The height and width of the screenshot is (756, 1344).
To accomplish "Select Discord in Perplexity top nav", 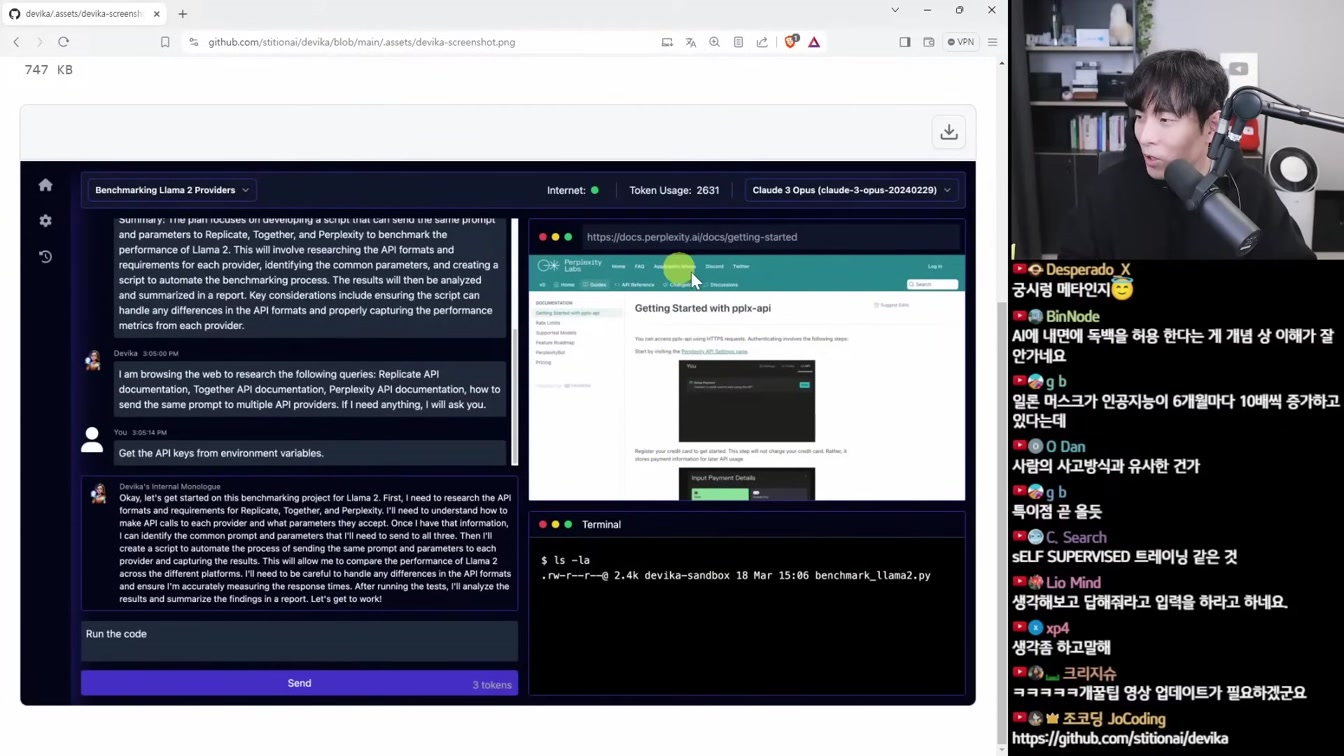I will point(714,267).
